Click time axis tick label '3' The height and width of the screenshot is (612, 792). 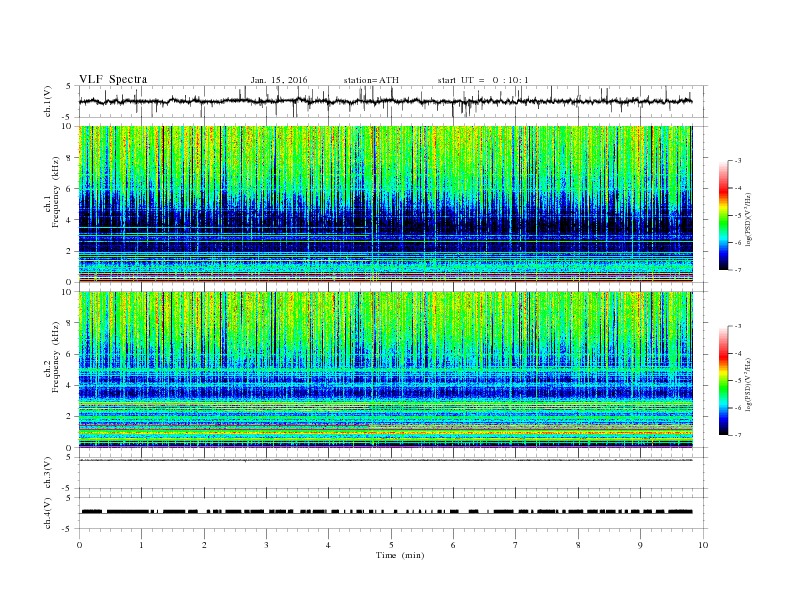266,545
